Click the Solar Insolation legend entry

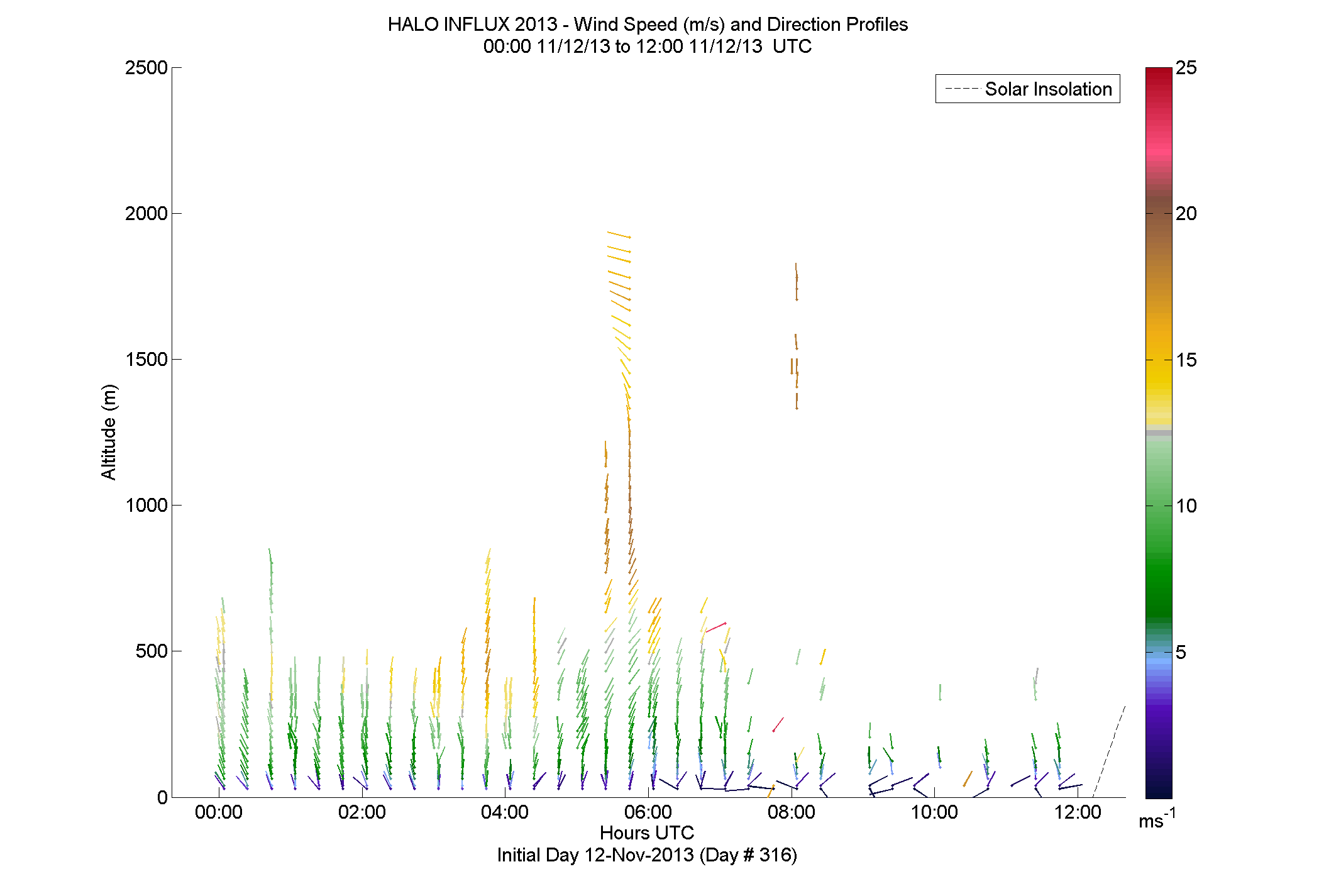(1028, 89)
